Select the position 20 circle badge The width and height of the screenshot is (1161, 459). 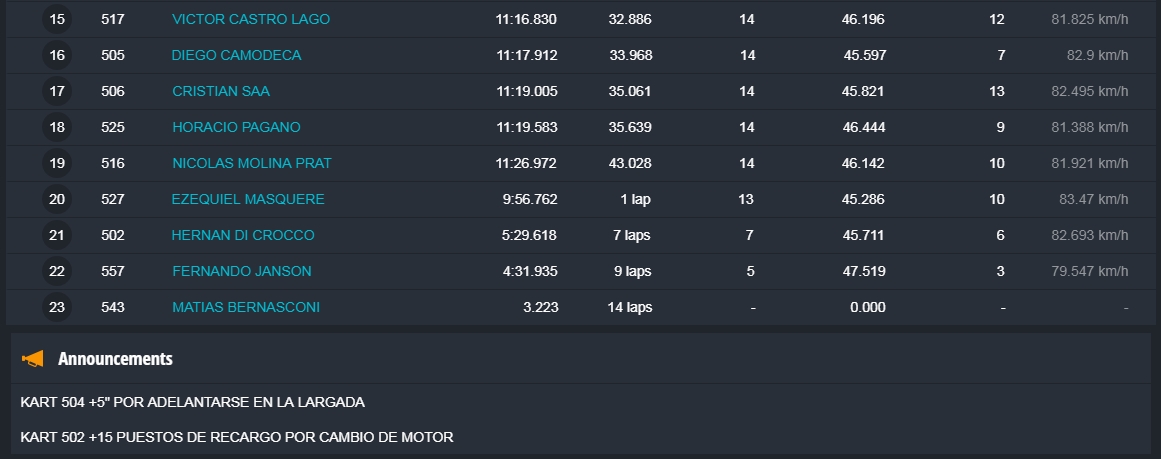pyautogui.click(x=57, y=199)
